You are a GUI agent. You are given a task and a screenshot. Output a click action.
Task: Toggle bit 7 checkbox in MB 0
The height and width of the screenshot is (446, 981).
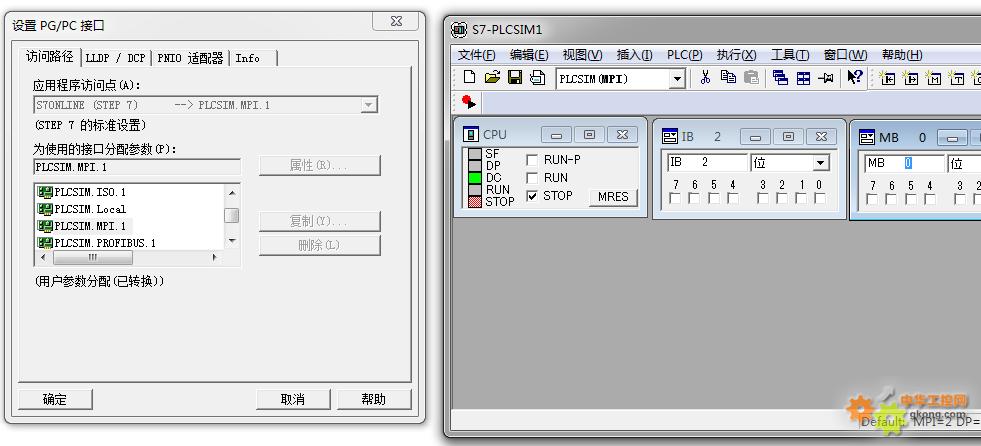point(872,199)
